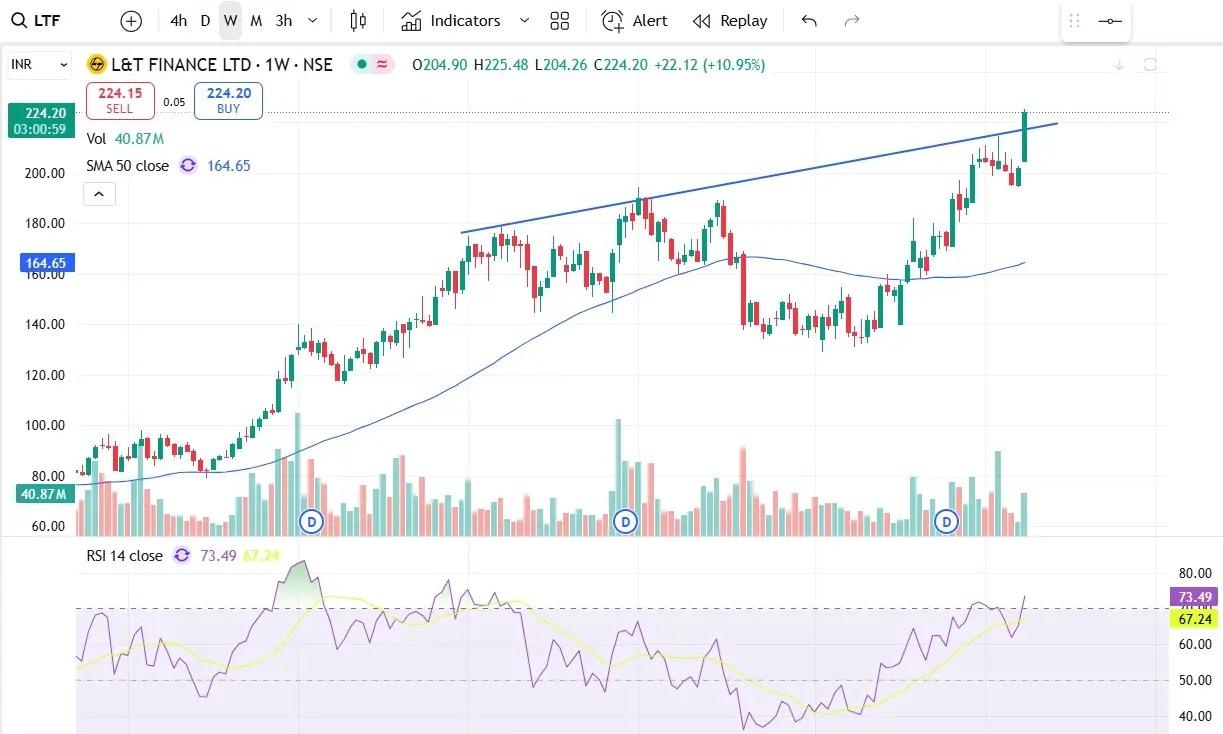Screen dimensions: 1223x734
Task: Expand the timeframe interval dropdown
Action: (x=313, y=20)
